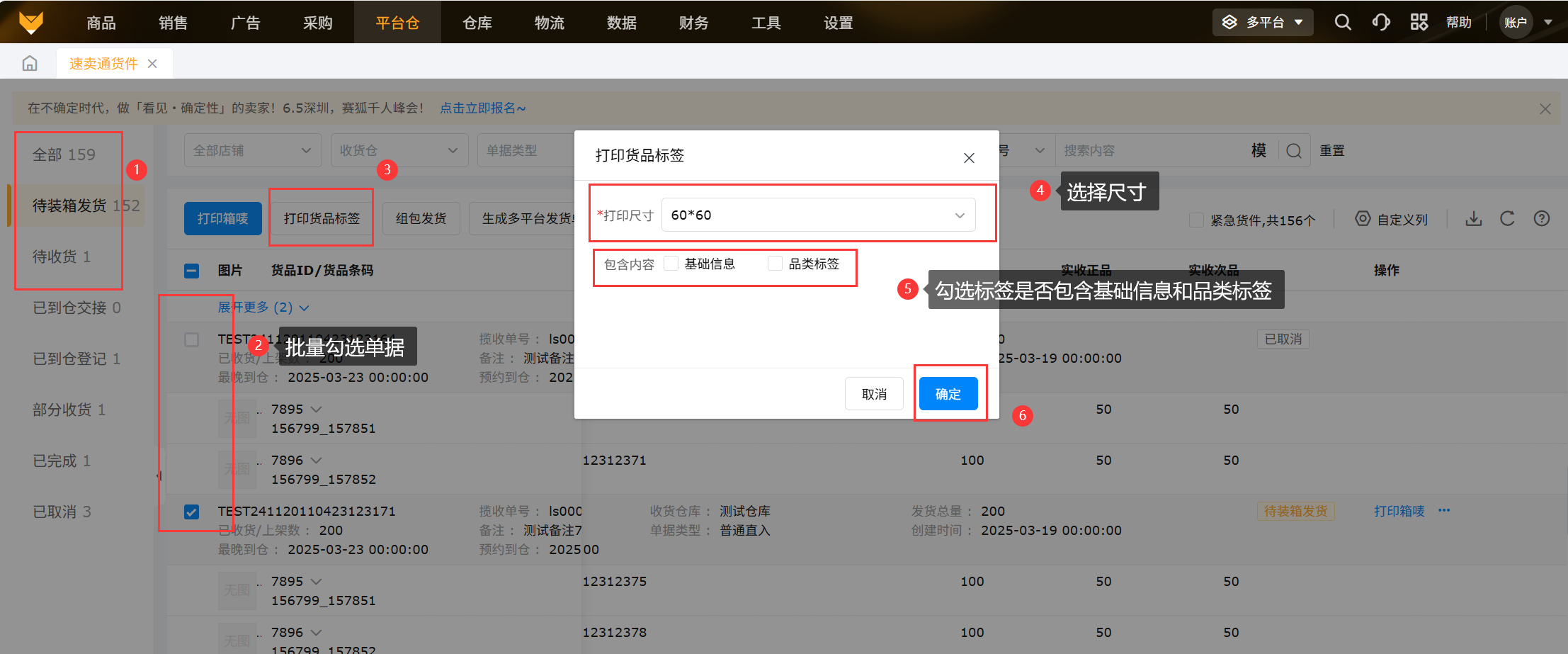
Task: Open the 打印尺寸 60*60 dropdown
Action: [818, 215]
